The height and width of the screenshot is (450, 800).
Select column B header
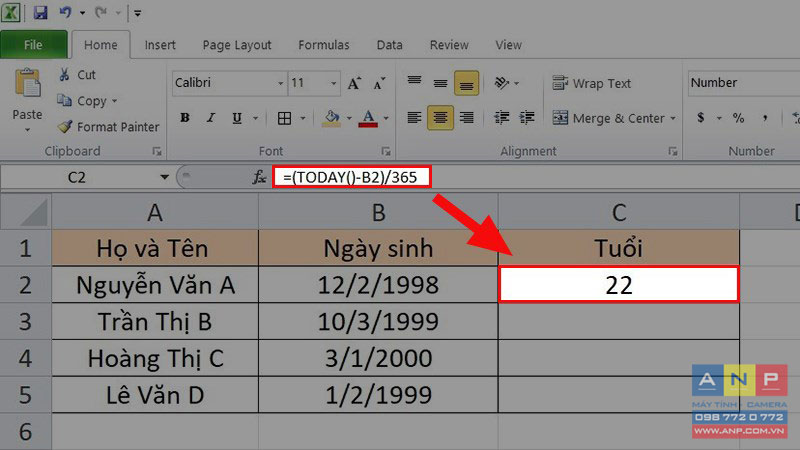click(378, 212)
